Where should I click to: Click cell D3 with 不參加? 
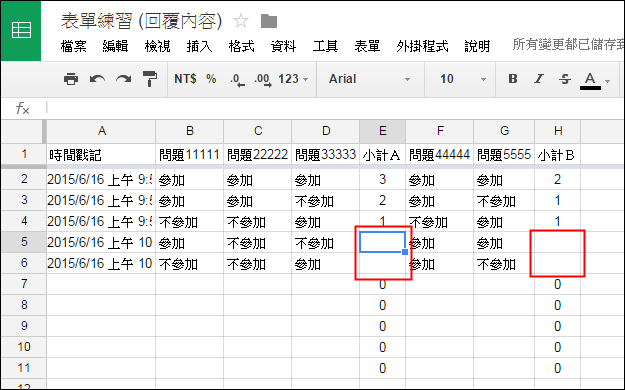coord(326,201)
